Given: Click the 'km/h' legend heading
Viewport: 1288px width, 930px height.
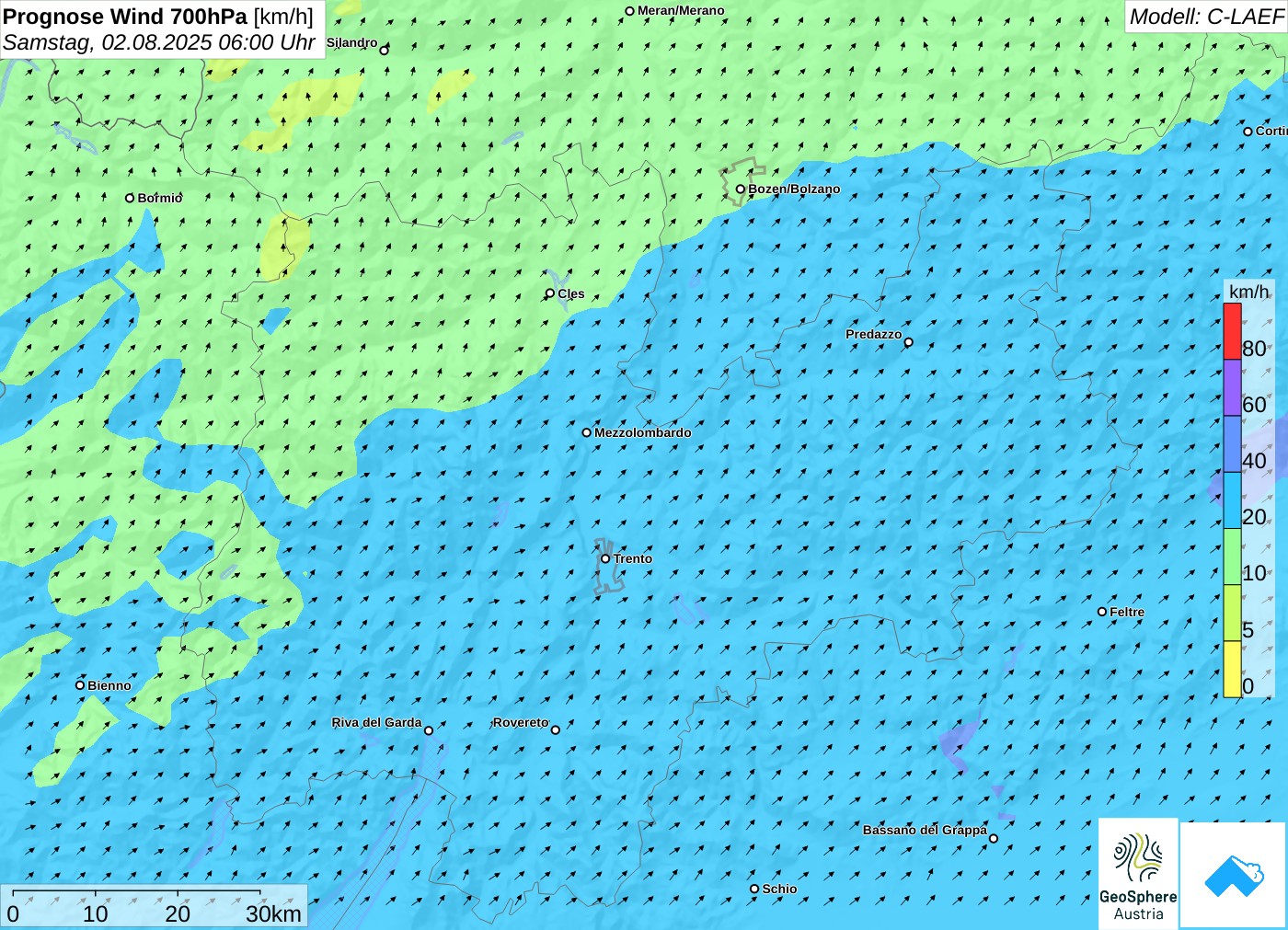Looking at the screenshot, I should pos(1248,292).
